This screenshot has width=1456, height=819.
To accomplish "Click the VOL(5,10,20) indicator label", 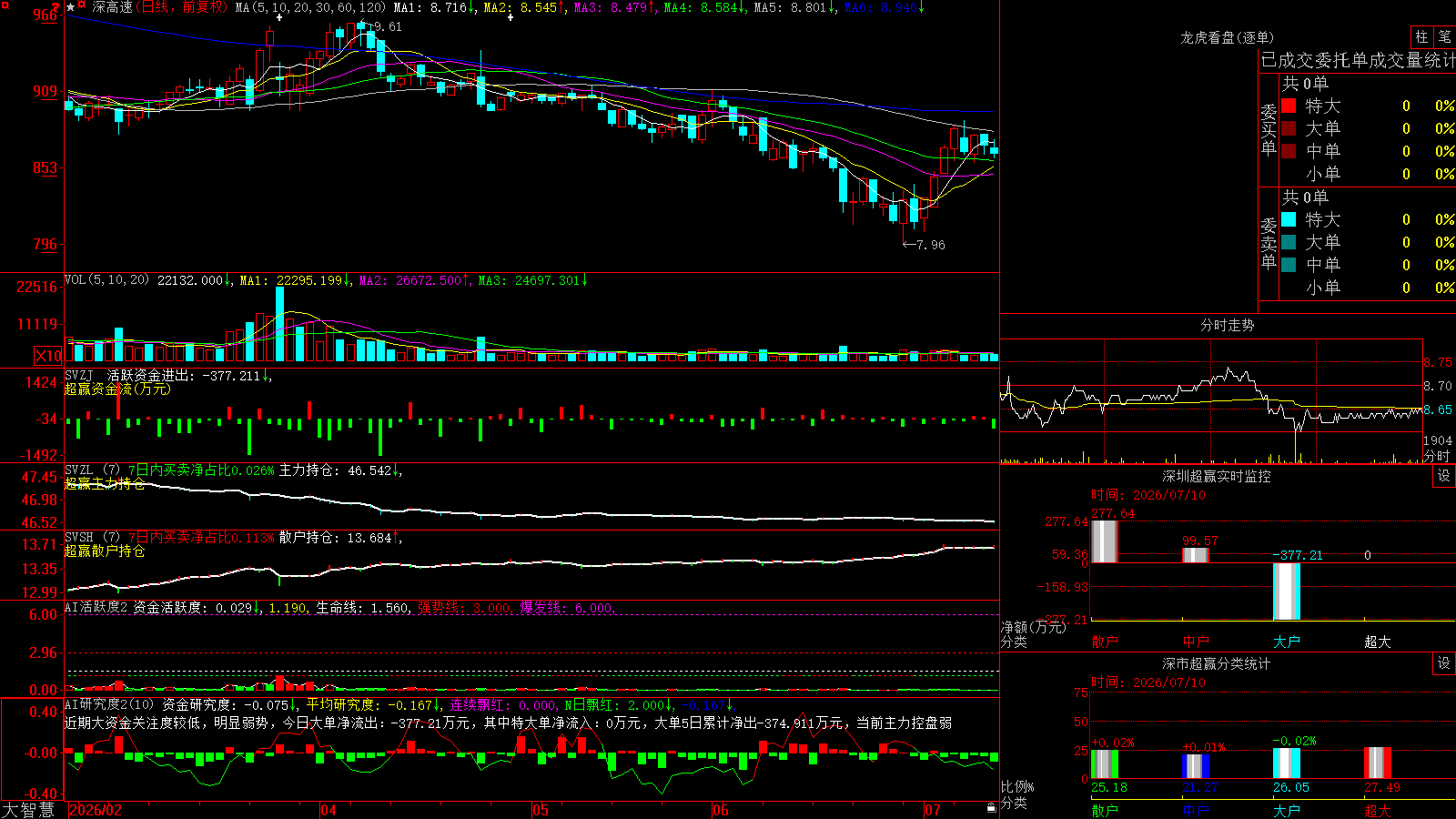I will pyautogui.click(x=107, y=280).
